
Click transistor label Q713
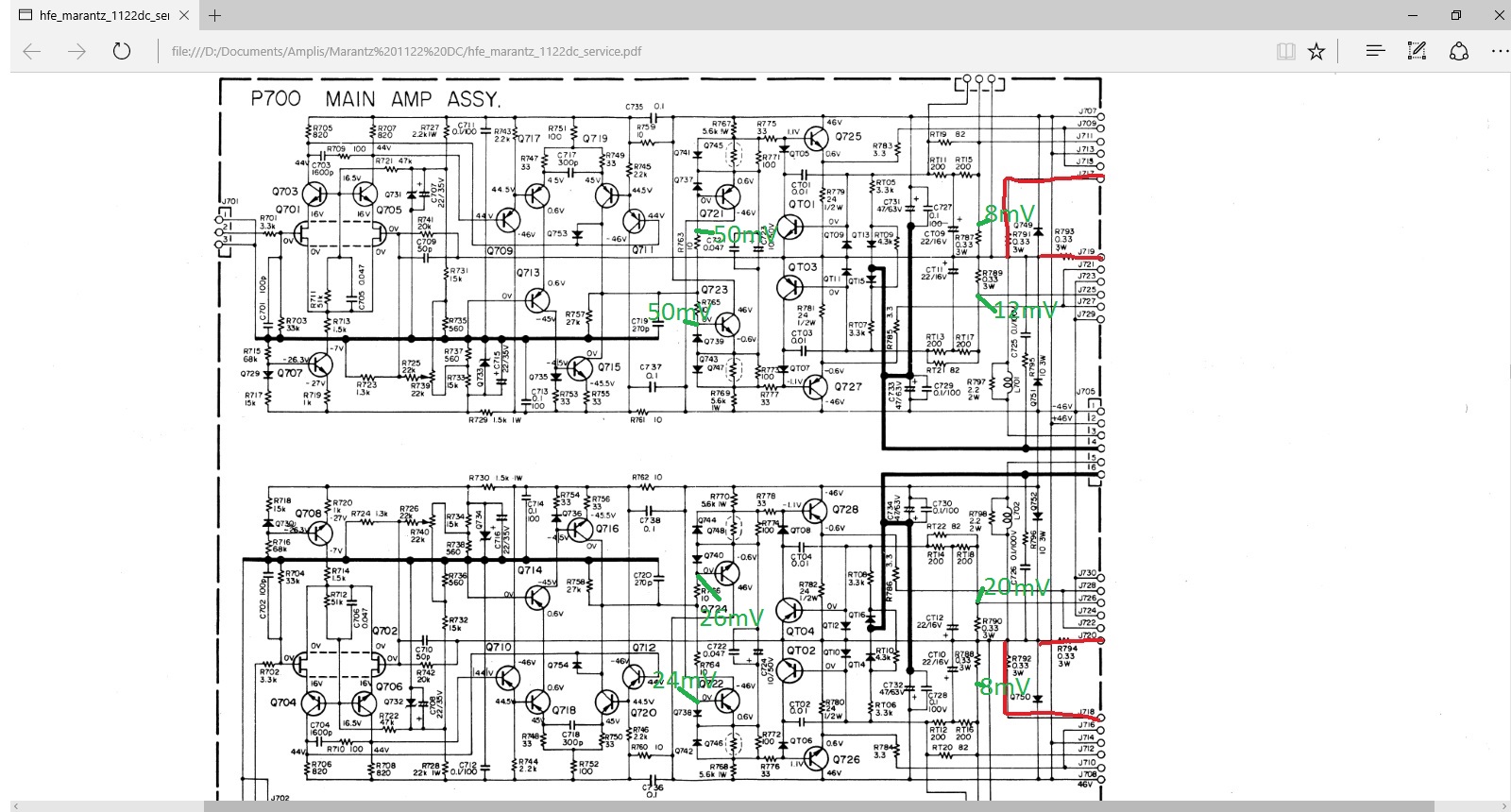pyautogui.click(x=528, y=273)
